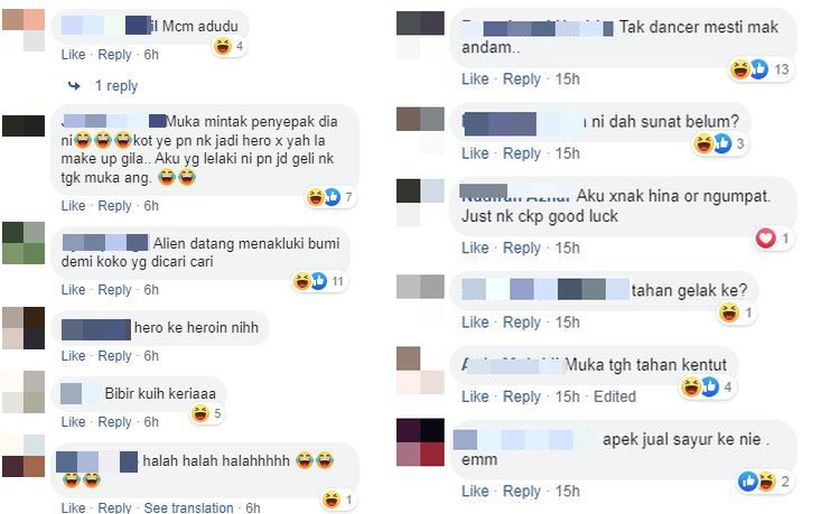
Task: Open reactions on the 'Mcm adudu' comment
Action: (x=229, y=47)
